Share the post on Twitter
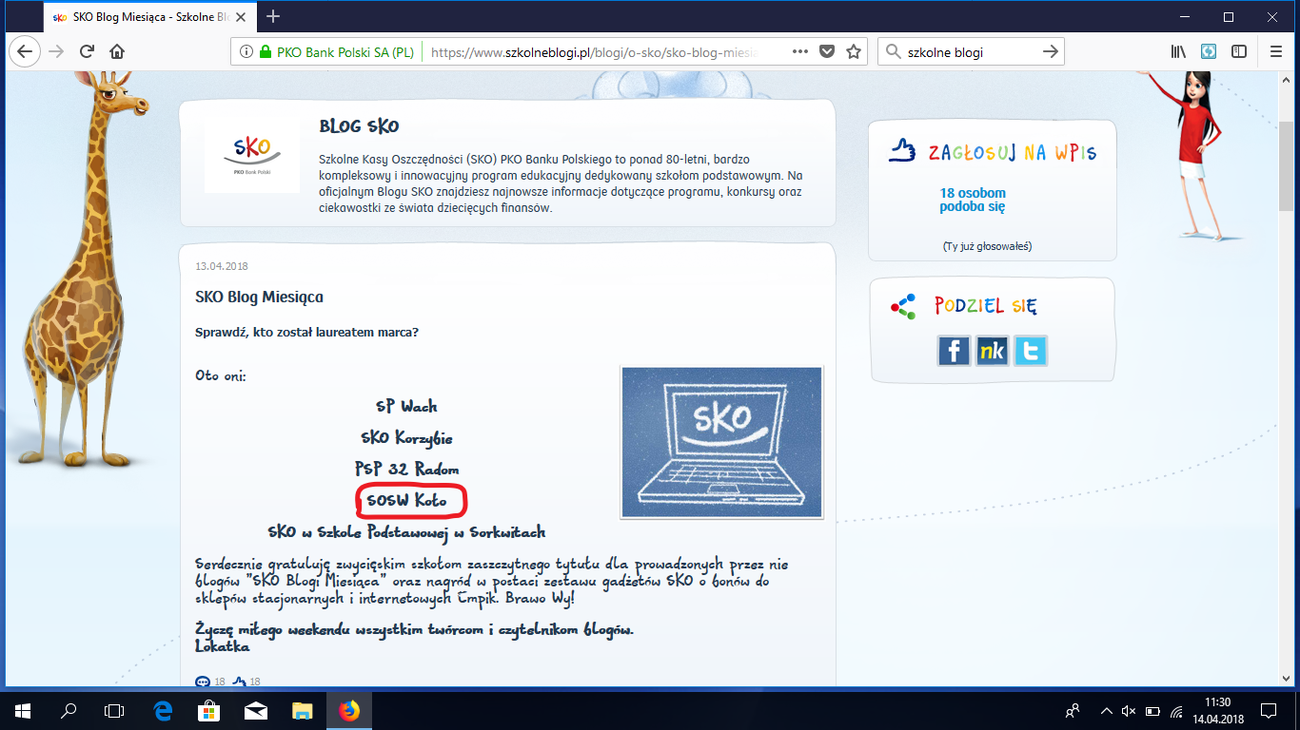This screenshot has height=730, width=1300. (1030, 351)
